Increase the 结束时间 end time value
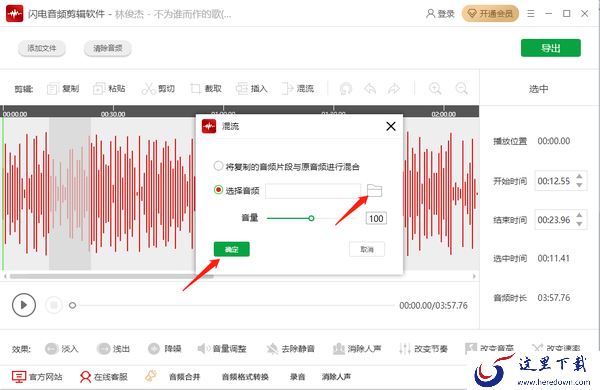The width and height of the screenshot is (600, 390). point(579,215)
